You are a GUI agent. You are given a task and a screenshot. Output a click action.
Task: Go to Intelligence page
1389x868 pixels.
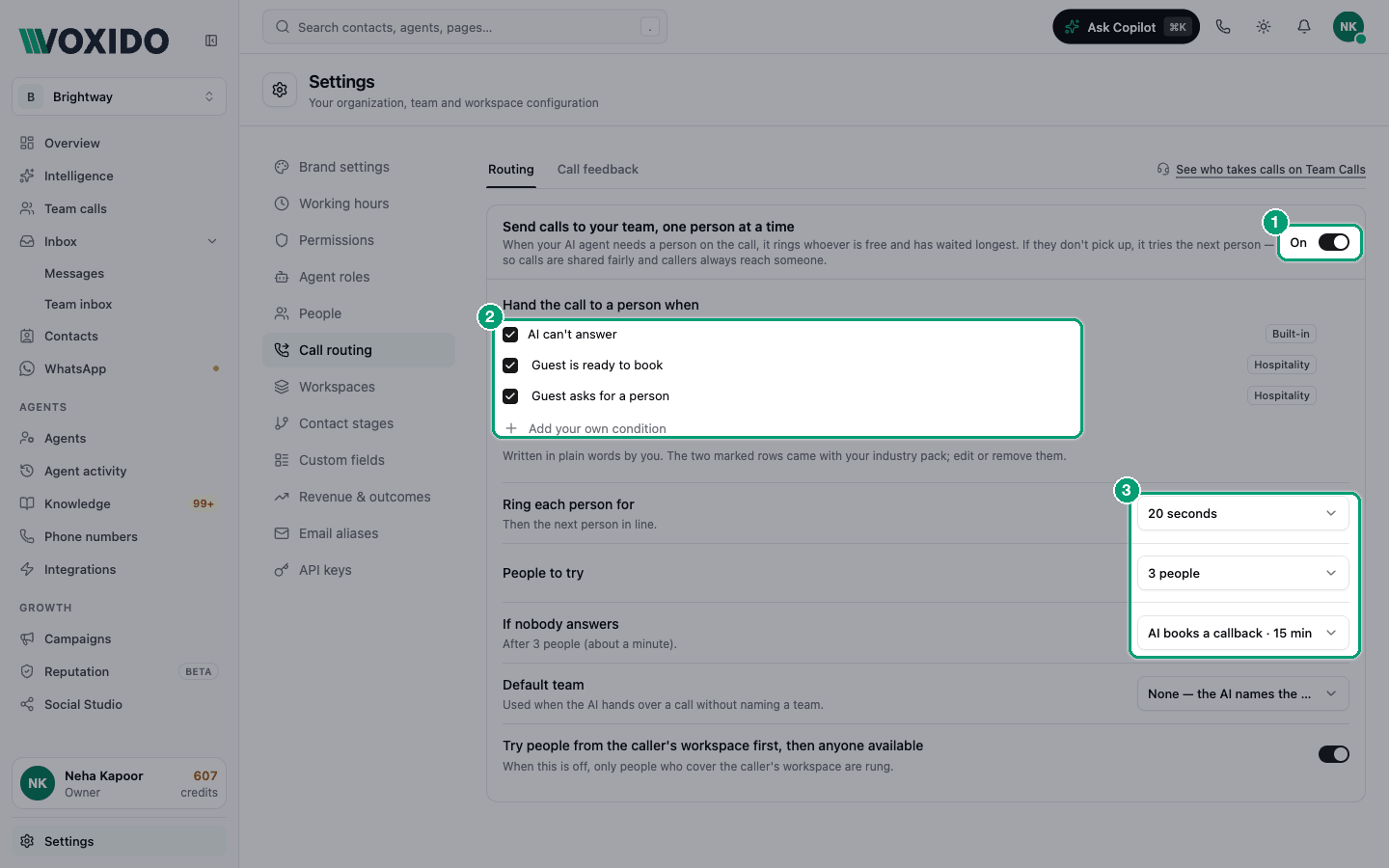tap(119, 176)
